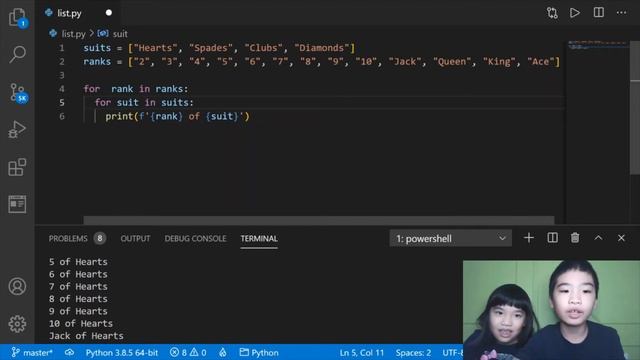The height and width of the screenshot is (360, 640).
Task: Close the terminal panel
Action: click(x=621, y=238)
